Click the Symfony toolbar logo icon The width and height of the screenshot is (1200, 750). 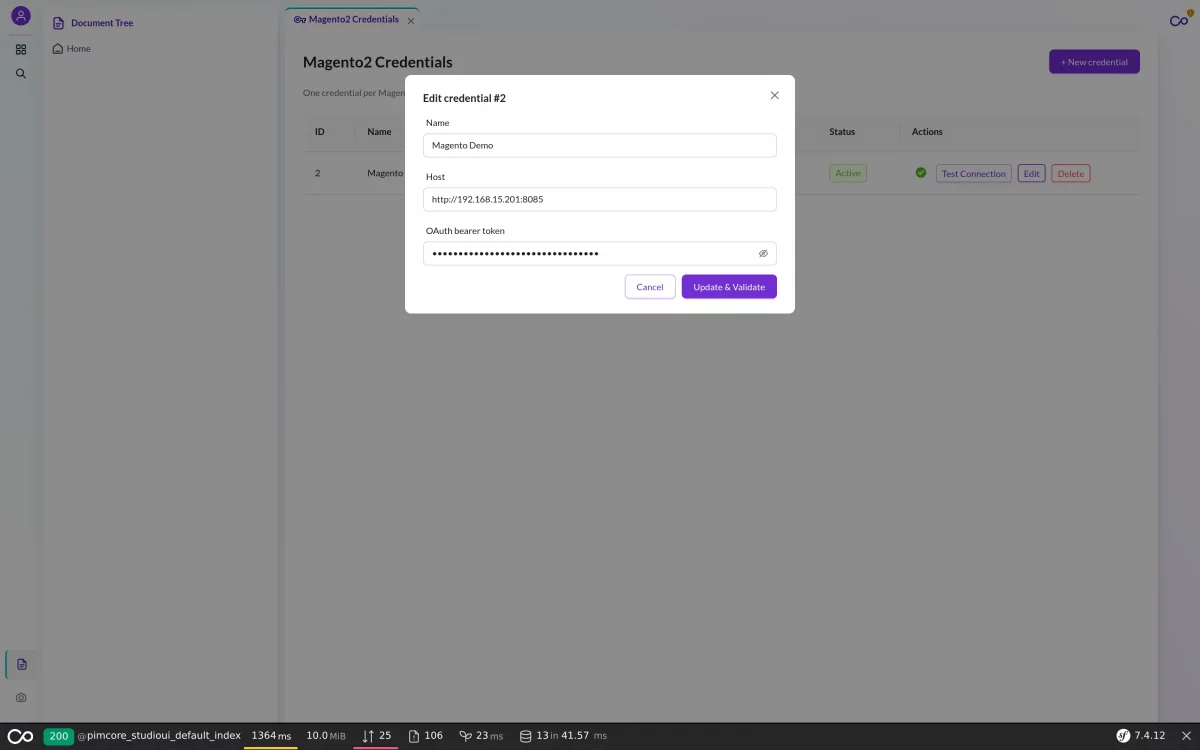(x=20, y=736)
